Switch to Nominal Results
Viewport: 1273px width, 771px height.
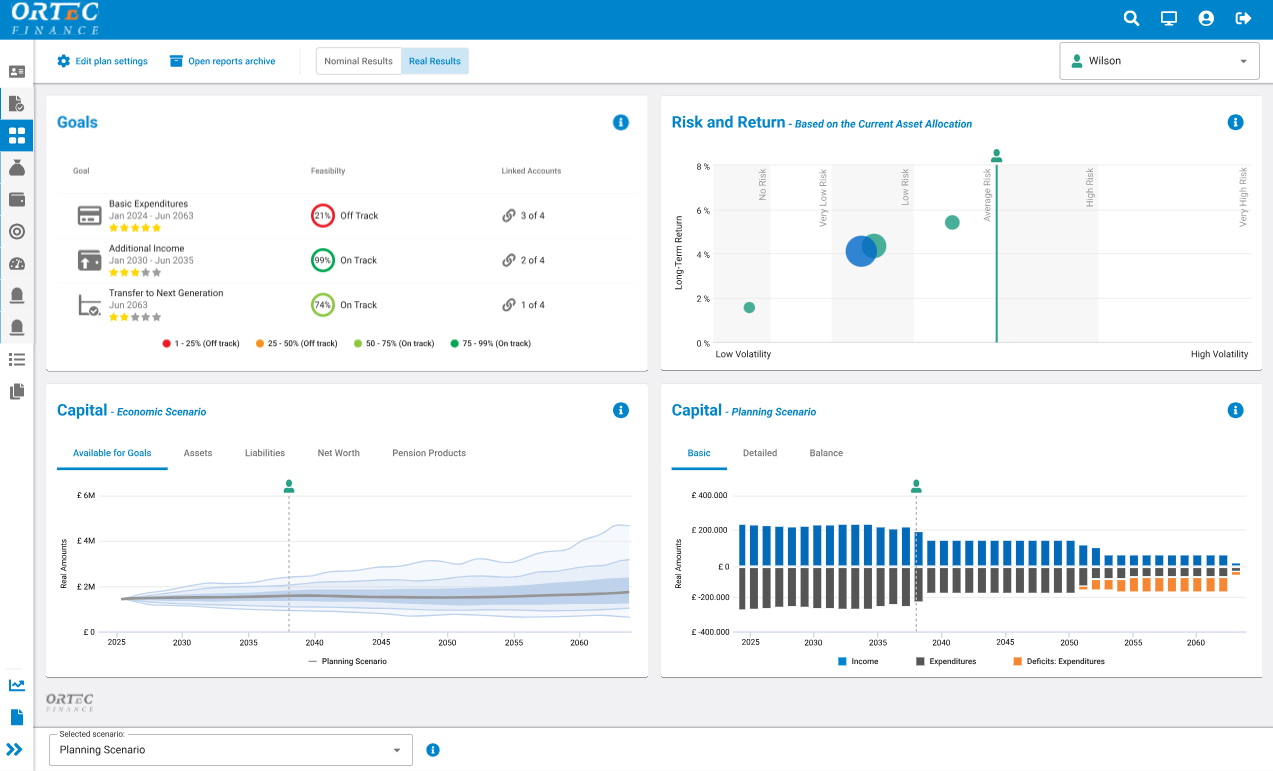(358, 61)
